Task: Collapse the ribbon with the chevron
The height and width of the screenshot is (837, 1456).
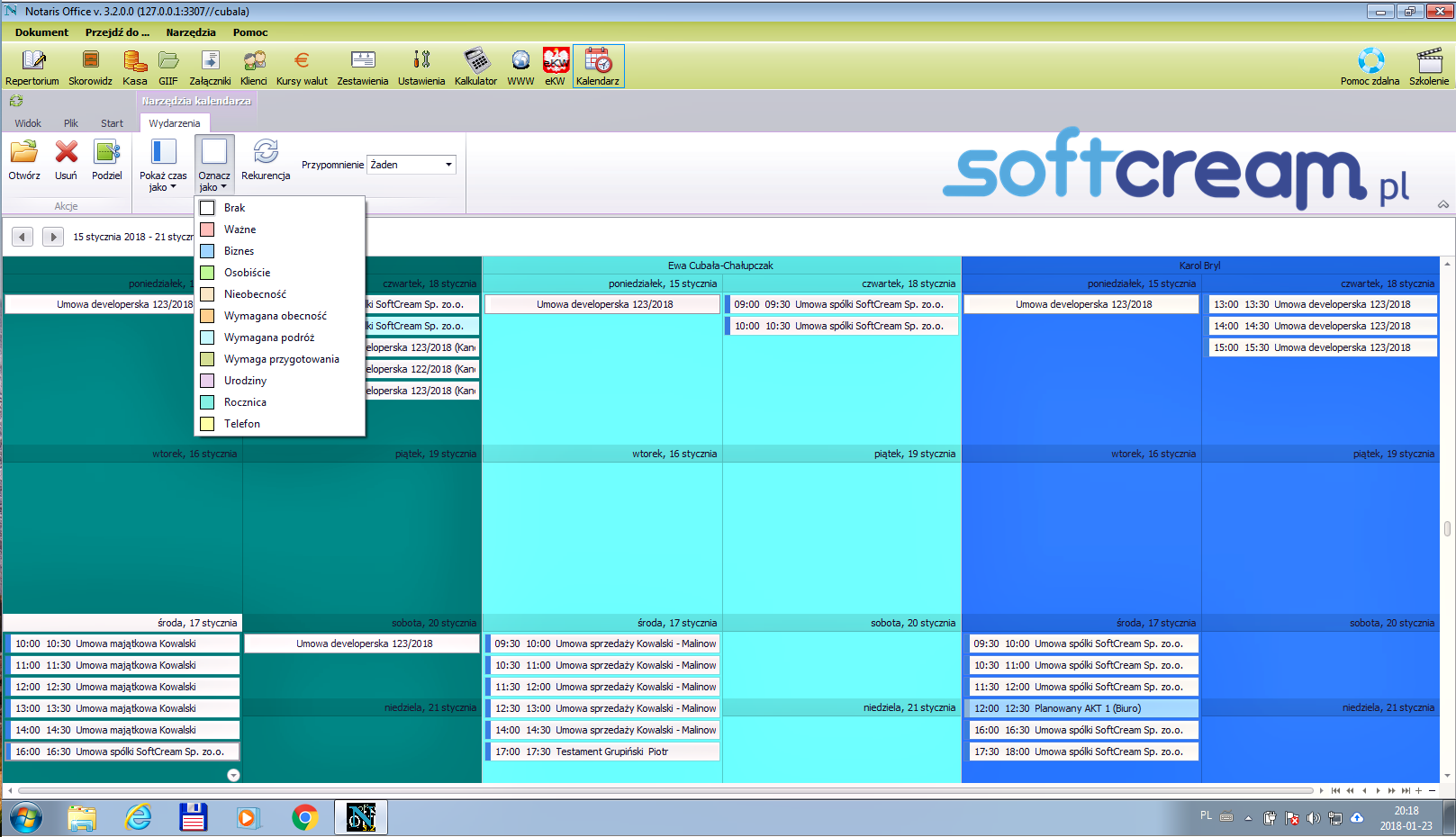Action: pos(1443,204)
